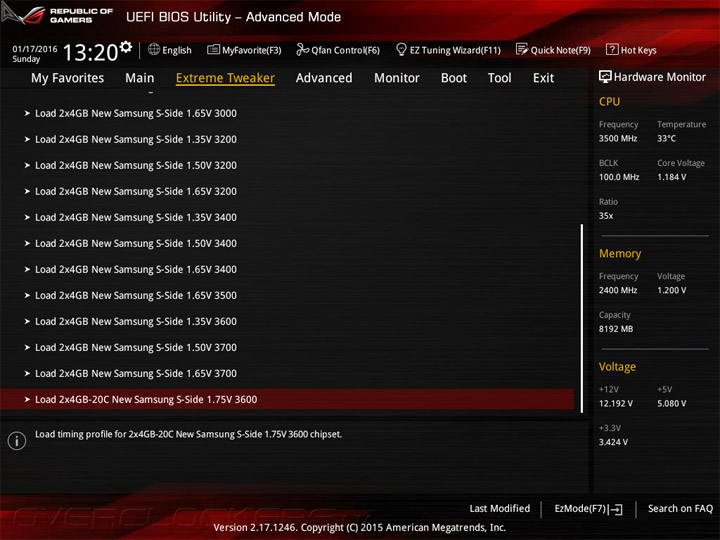The image size is (720, 540).
Task: Click the EzMode exit arrow icon
Action: (x=616, y=509)
